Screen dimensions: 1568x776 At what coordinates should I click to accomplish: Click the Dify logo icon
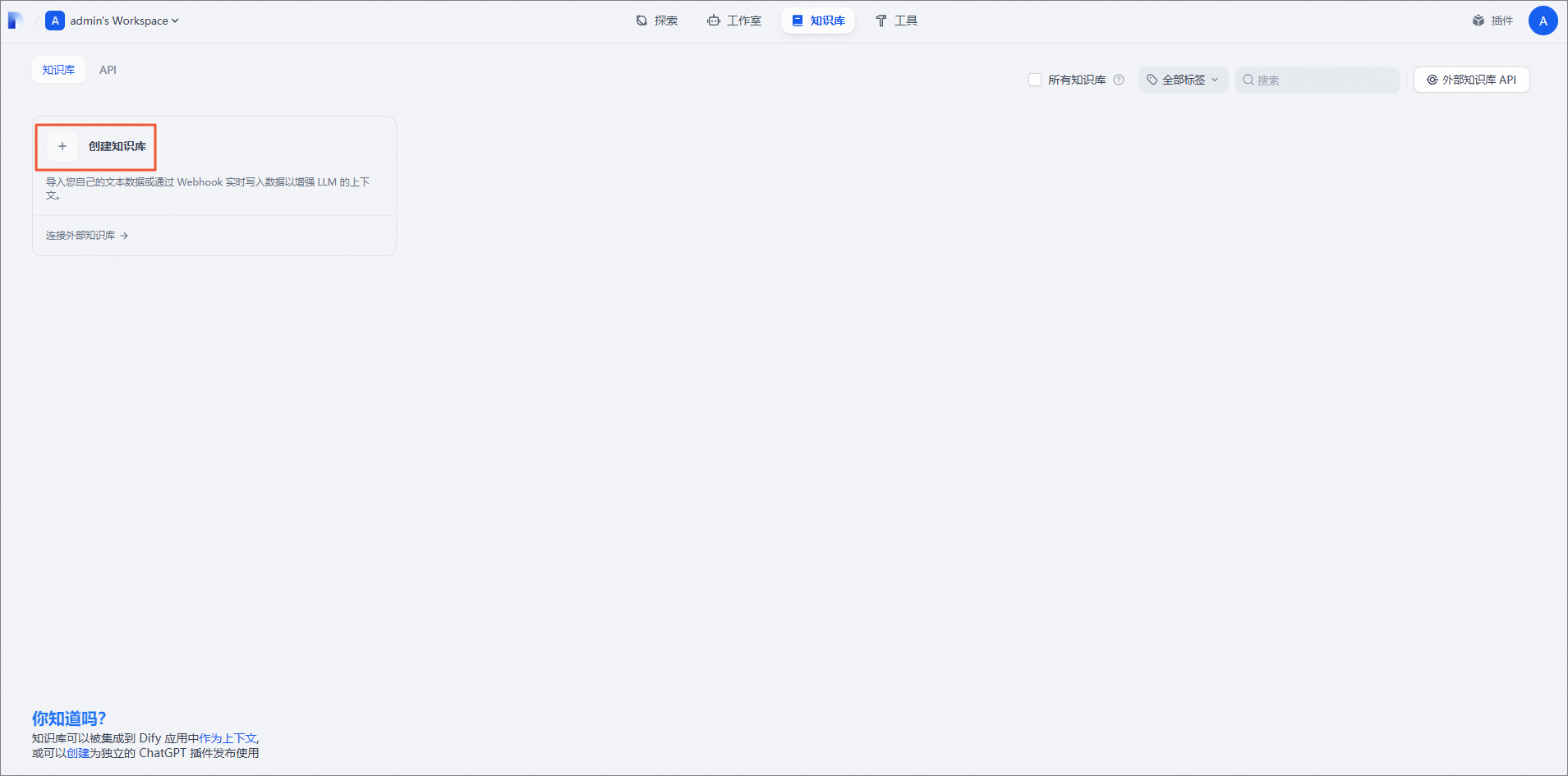[x=16, y=21]
